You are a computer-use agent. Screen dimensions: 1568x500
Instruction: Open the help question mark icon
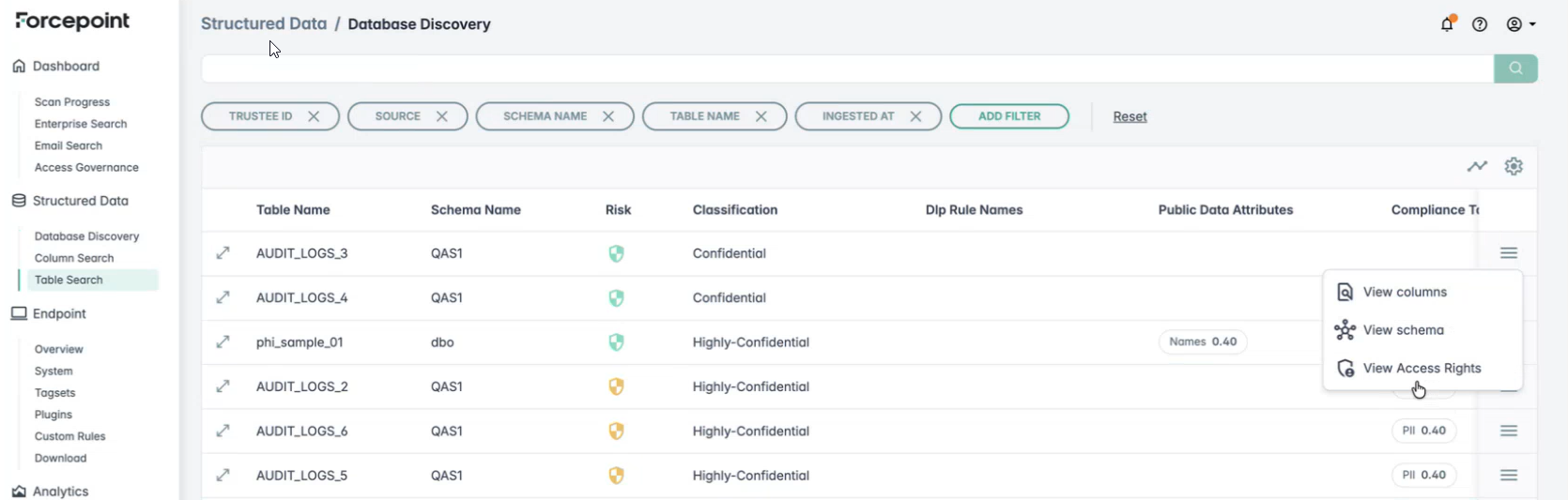click(x=1480, y=24)
